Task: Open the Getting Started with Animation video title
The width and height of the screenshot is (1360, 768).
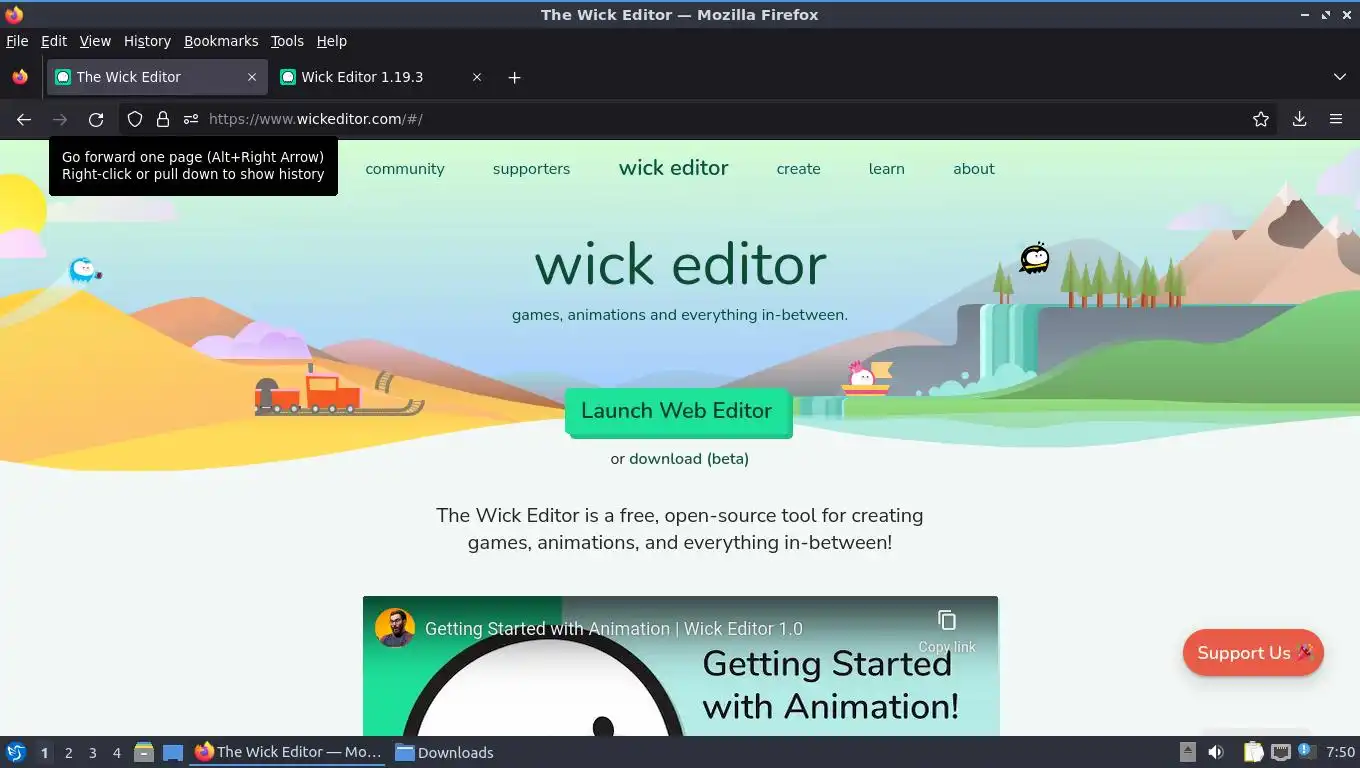Action: 614,629
